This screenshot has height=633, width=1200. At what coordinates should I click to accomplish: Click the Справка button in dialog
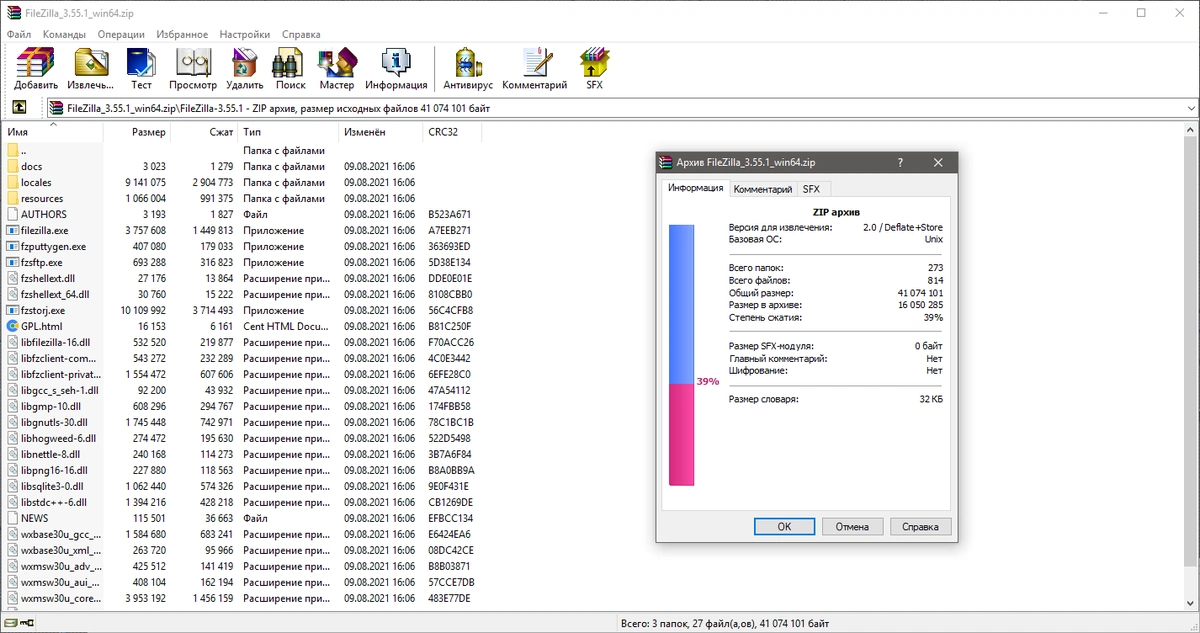pos(920,526)
